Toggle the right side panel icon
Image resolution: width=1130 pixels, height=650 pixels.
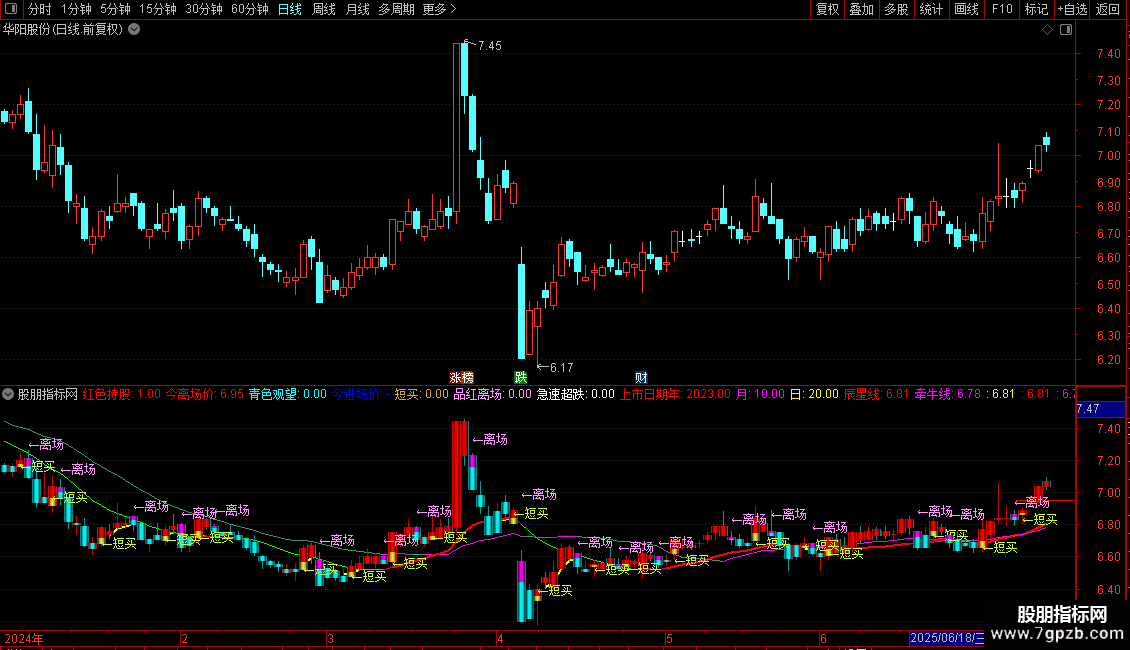click(1066, 30)
